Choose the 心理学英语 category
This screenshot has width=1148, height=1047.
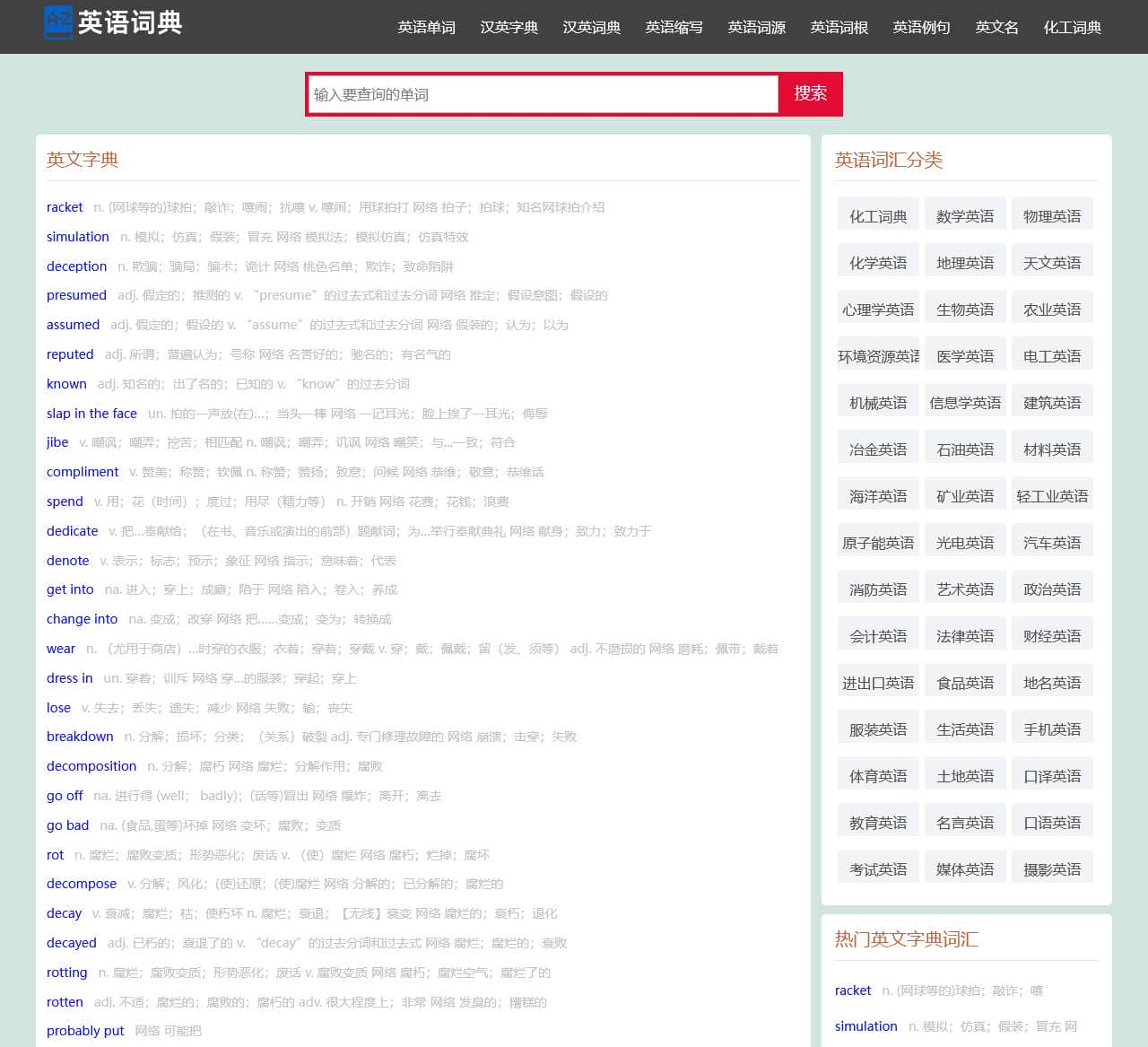(x=878, y=310)
